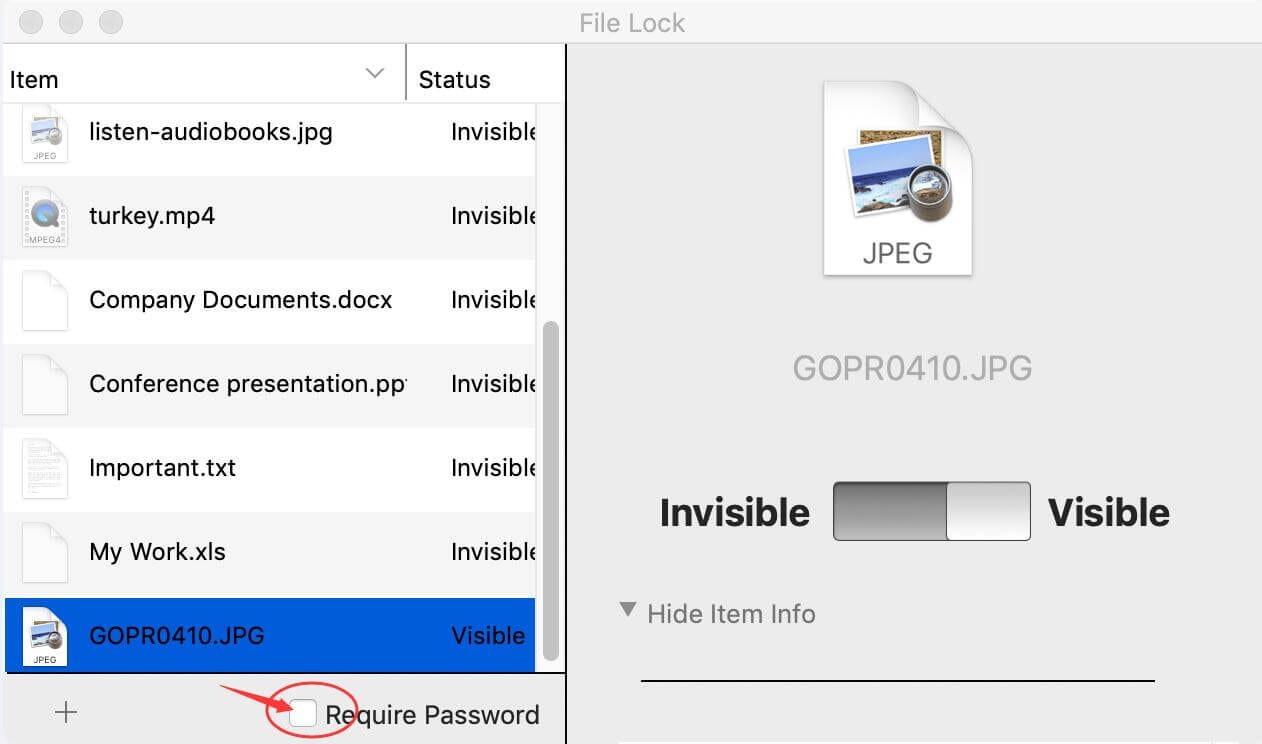Click the Invisible label beside the switch
1262x744 pixels.
point(735,511)
